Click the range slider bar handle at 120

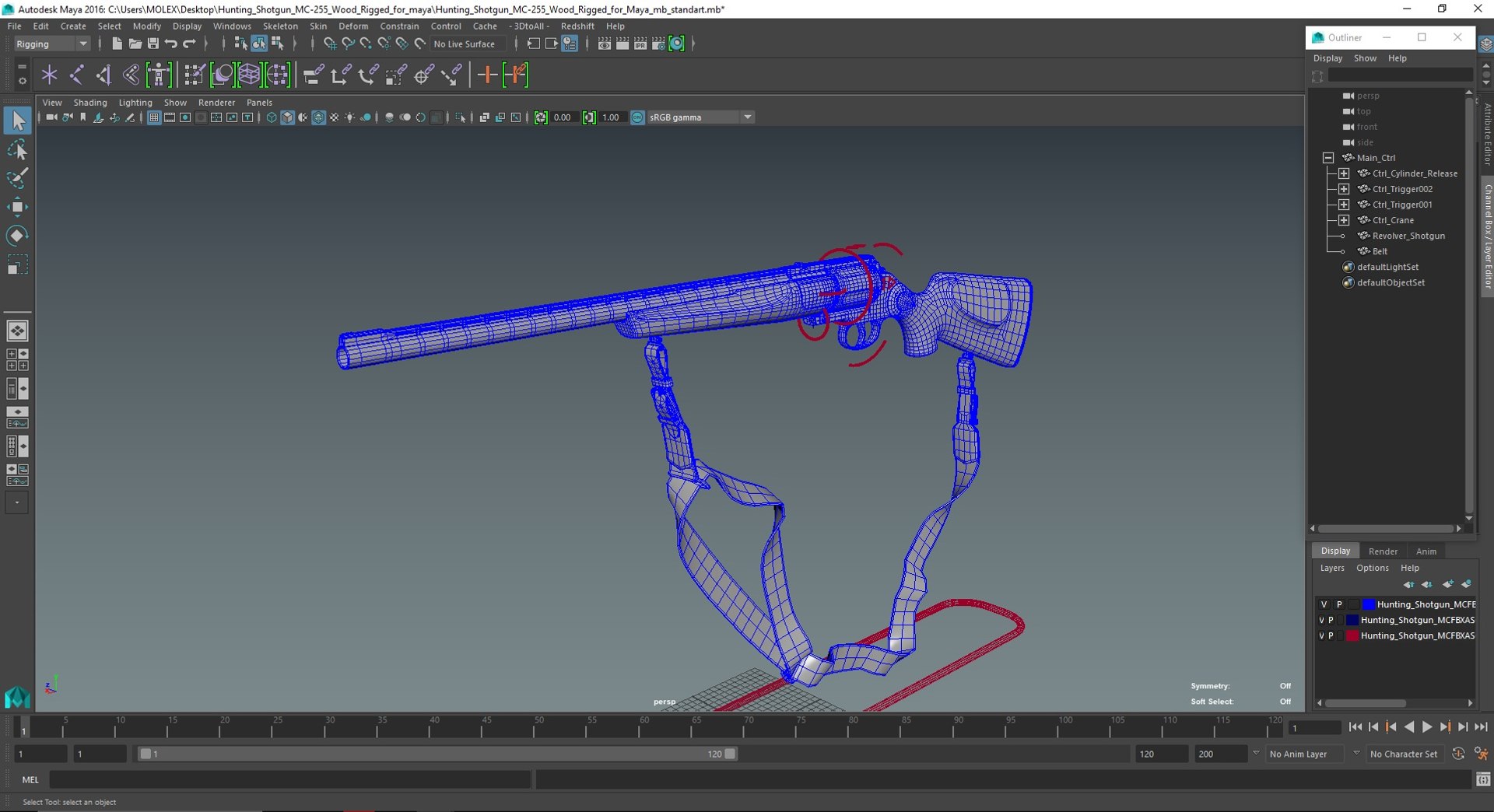[x=730, y=754]
